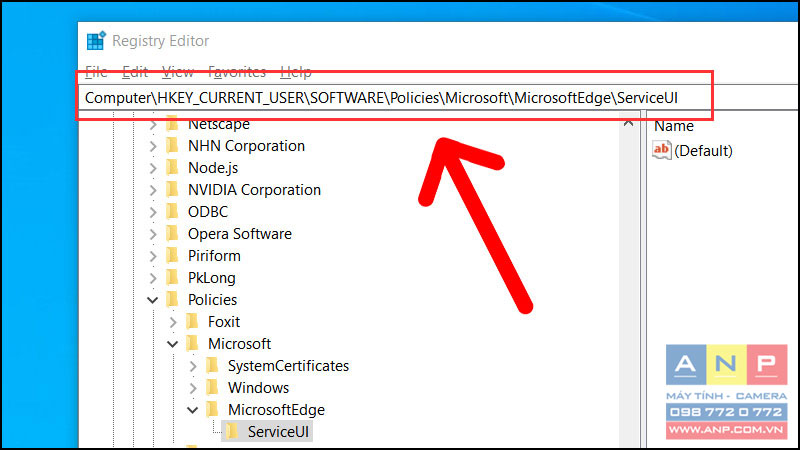The image size is (800, 450).
Task: Expand the PkLong key
Action: (153, 278)
